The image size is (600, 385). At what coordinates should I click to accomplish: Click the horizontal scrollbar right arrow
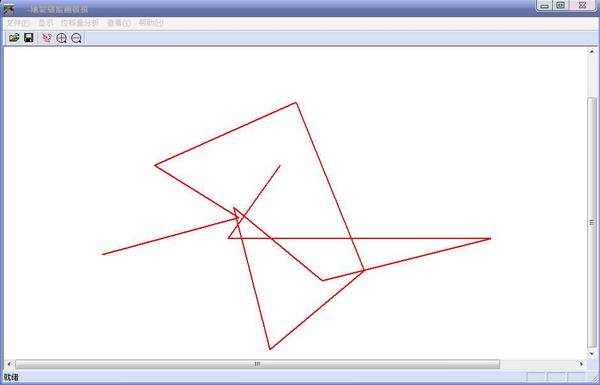(x=581, y=364)
